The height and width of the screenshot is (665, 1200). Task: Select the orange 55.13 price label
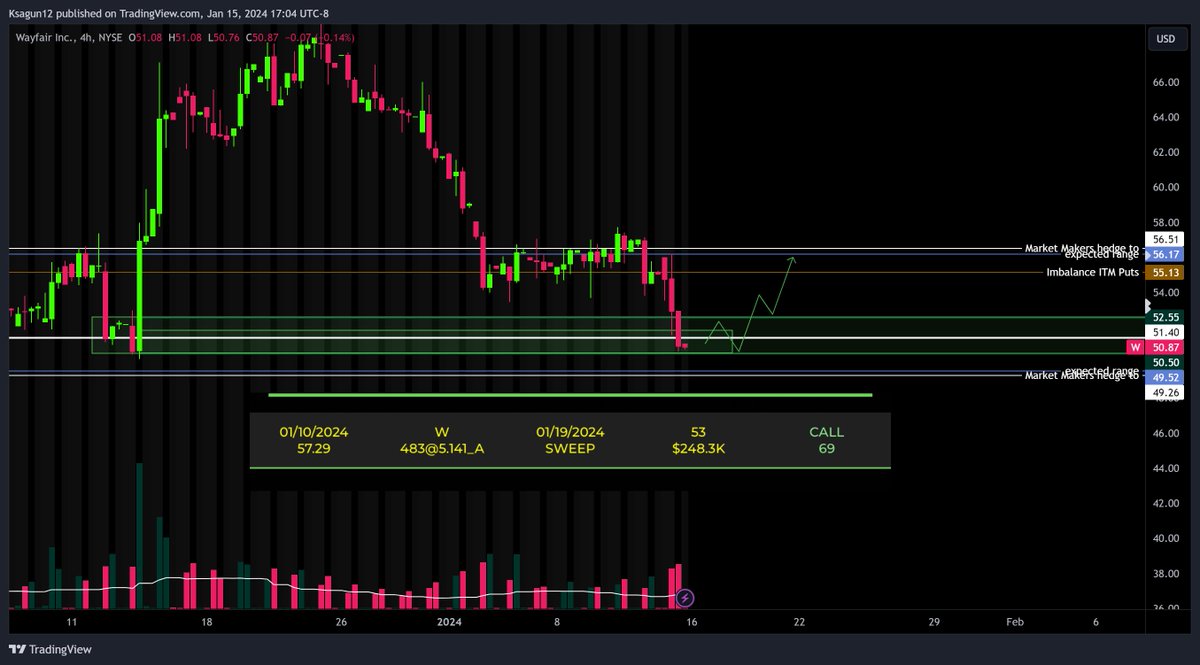[x=1167, y=272]
